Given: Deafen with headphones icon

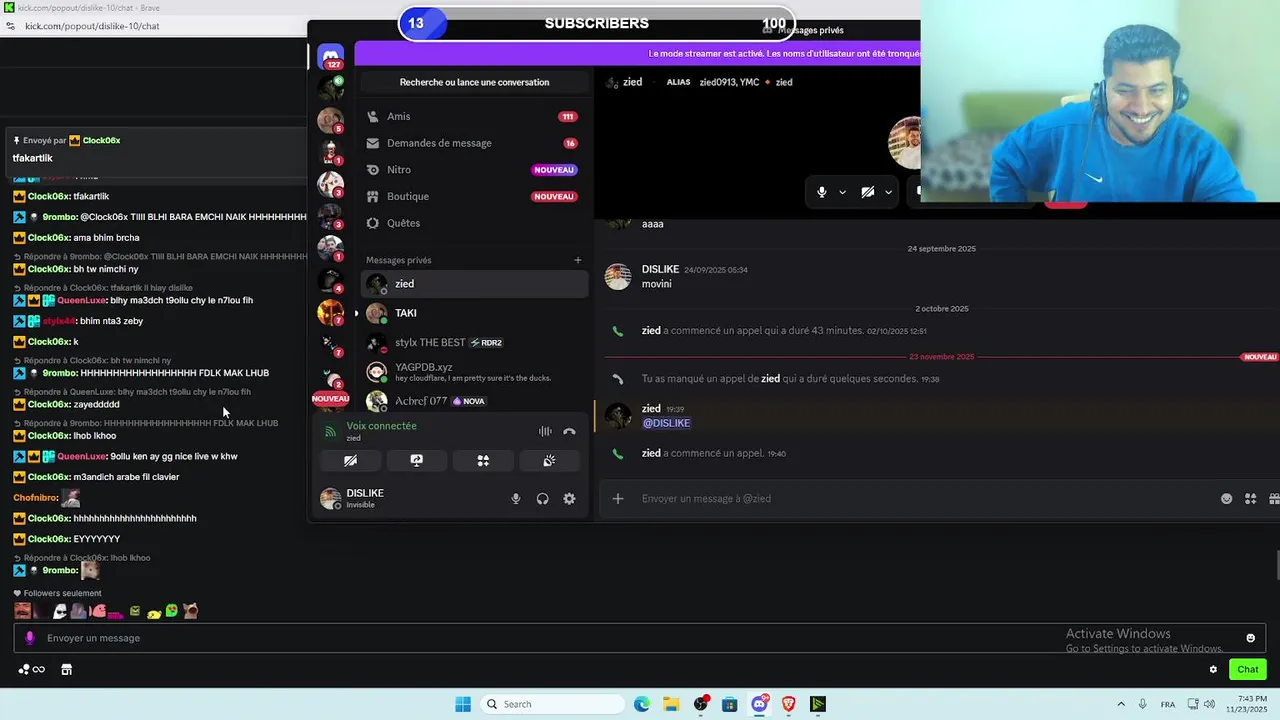Looking at the screenshot, I should click(x=542, y=499).
